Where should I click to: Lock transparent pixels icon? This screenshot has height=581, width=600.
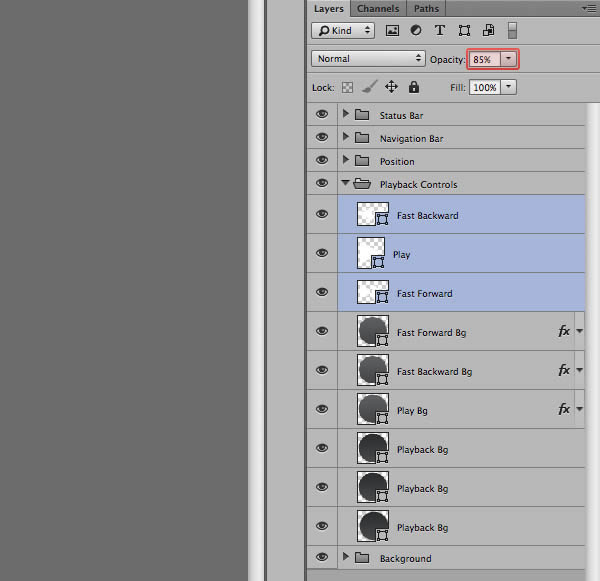click(x=347, y=87)
